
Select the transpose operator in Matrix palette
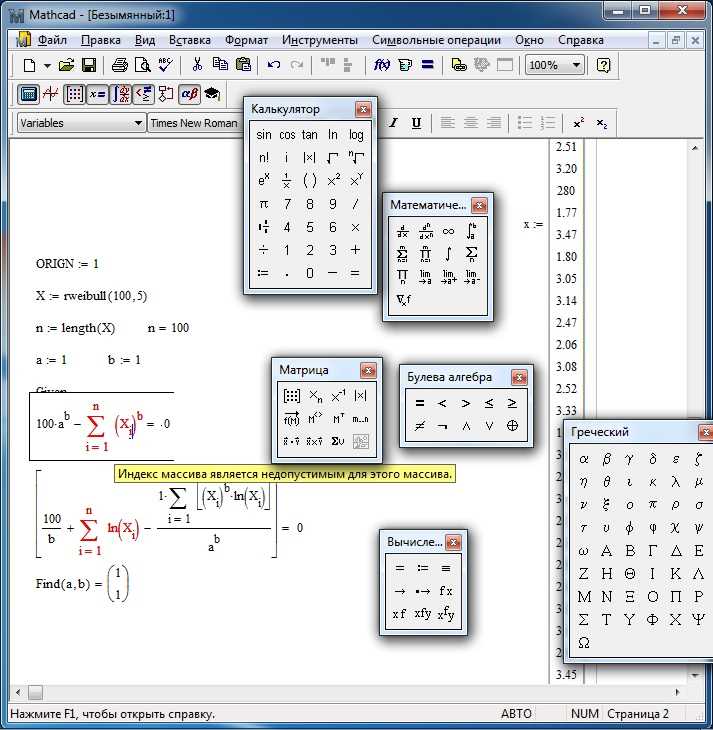[338, 419]
